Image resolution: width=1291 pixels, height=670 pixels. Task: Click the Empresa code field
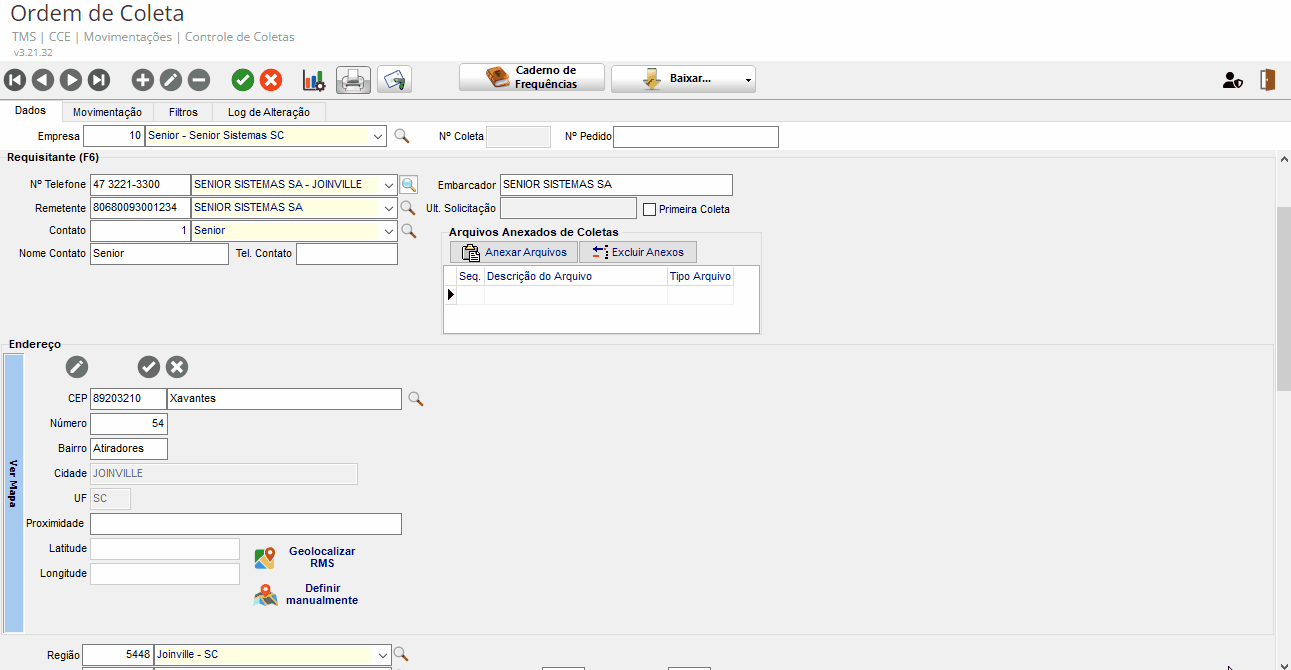[114, 136]
